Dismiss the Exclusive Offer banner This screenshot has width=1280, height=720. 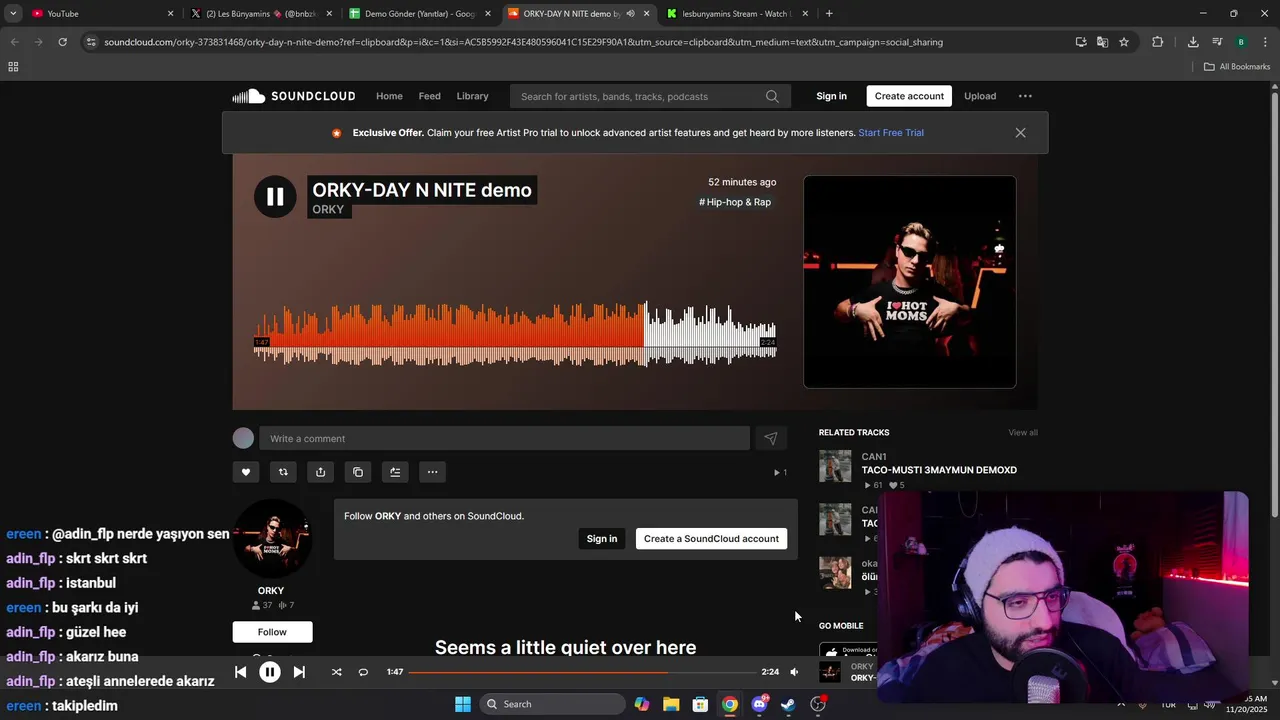click(x=1020, y=132)
